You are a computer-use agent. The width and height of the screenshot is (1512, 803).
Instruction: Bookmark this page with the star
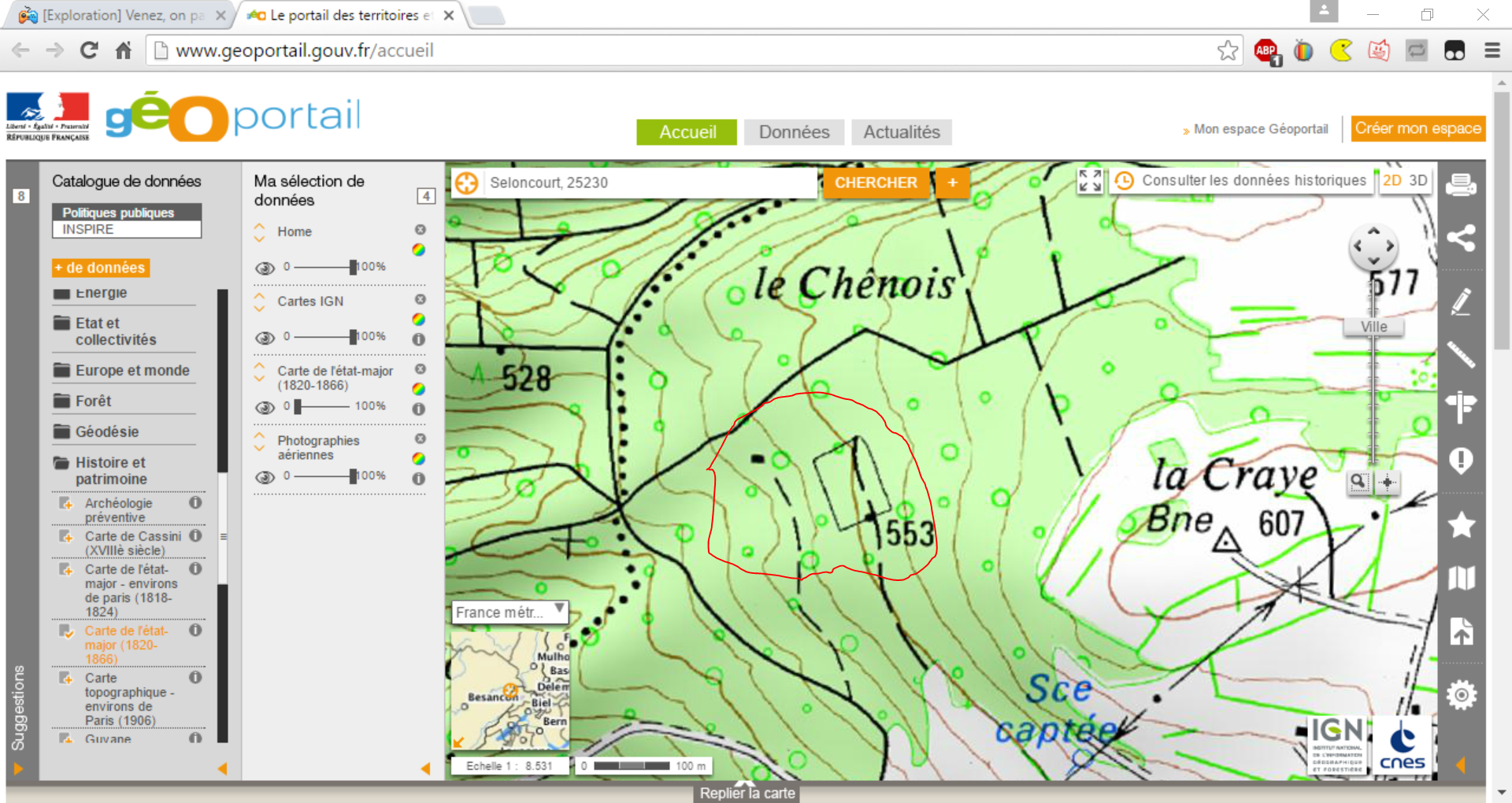(1228, 50)
